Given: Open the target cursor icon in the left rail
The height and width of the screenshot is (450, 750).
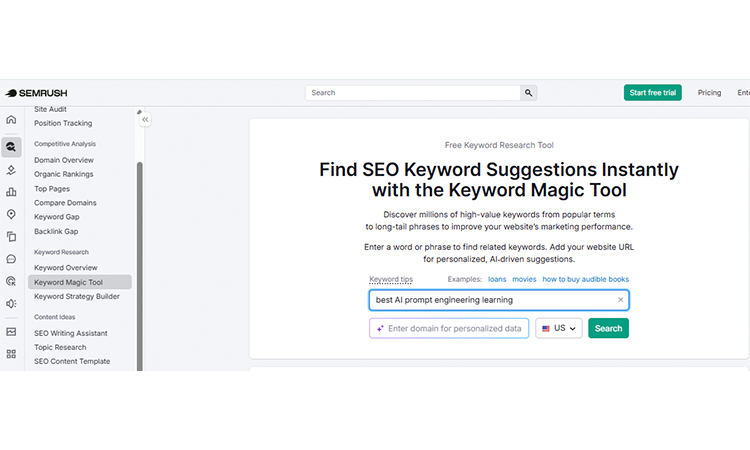Looking at the screenshot, I should 11,281.
